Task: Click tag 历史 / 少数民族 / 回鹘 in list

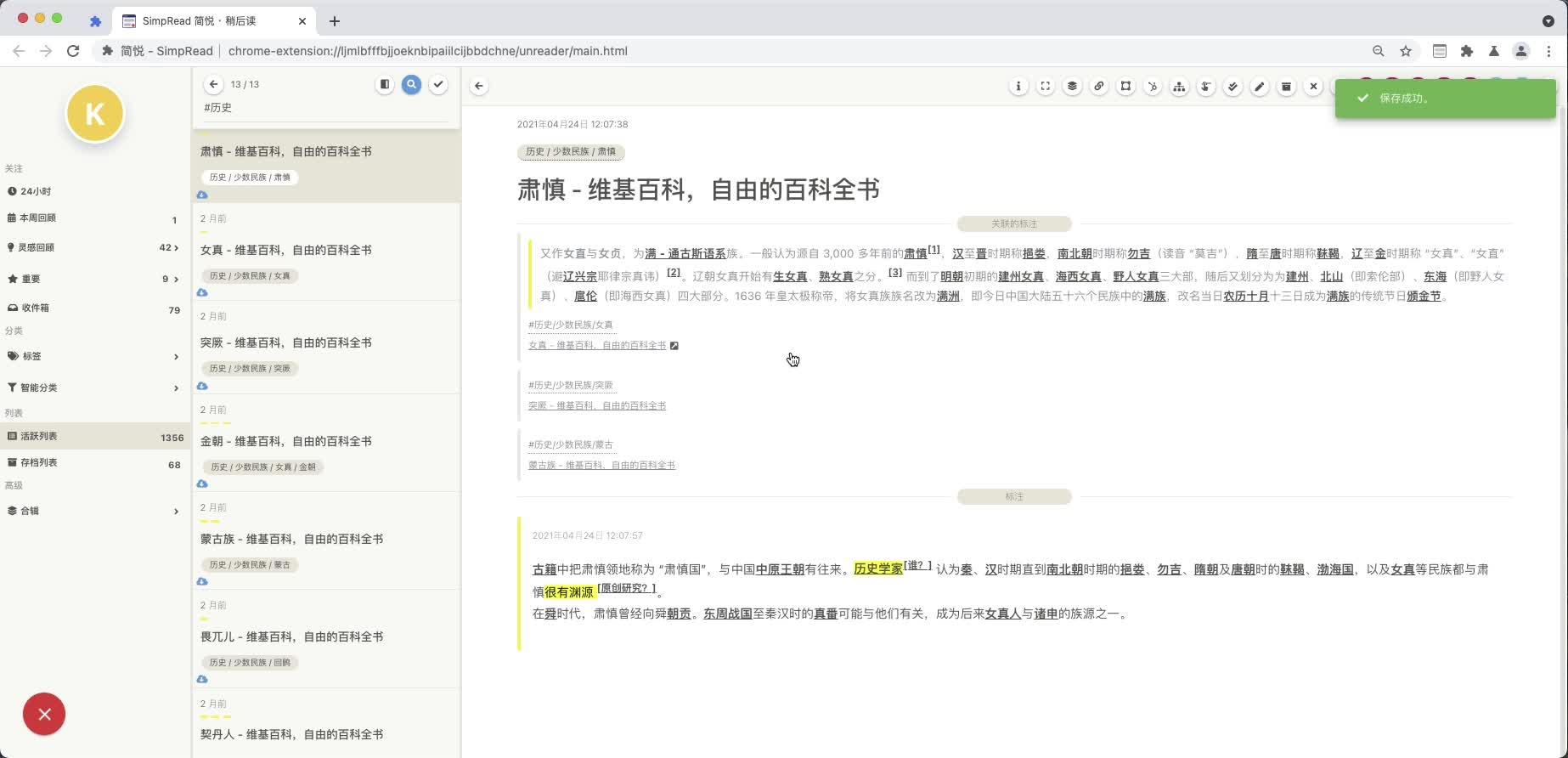Action: click(251, 662)
